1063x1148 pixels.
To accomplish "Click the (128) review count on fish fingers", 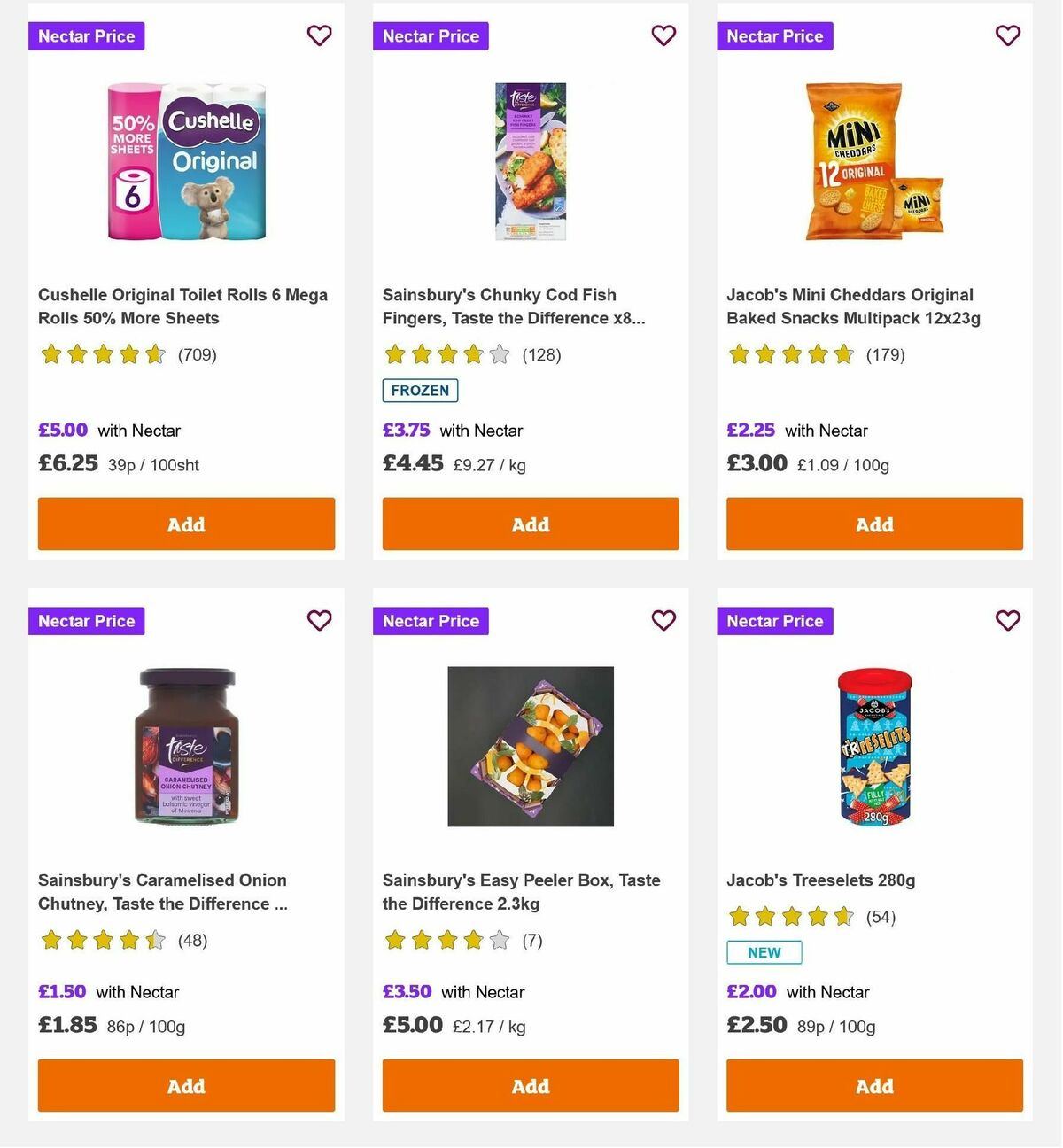I will [542, 354].
